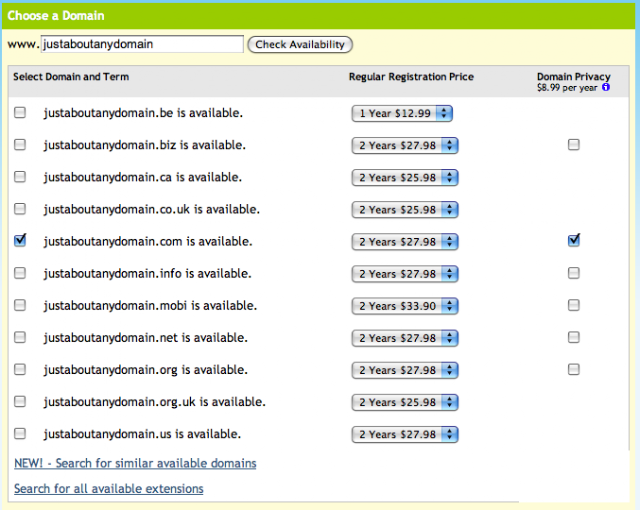Enable Domain Privacy for the .net domain
Image resolution: width=640 pixels, height=510 pixels.
coord(573,337)
